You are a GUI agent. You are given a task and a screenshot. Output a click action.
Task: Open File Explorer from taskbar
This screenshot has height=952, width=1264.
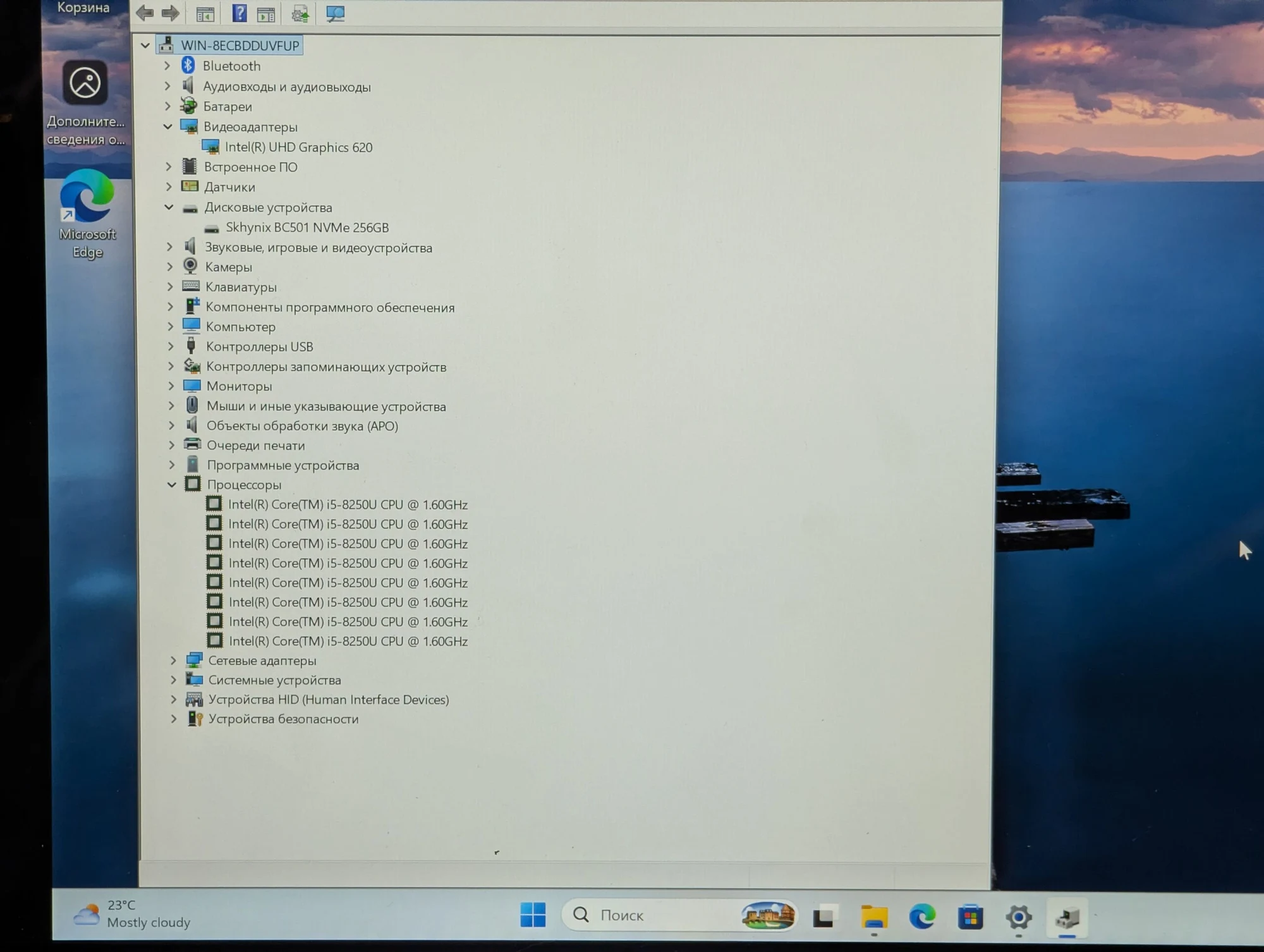pyautogui.click(x=874, y=916)
